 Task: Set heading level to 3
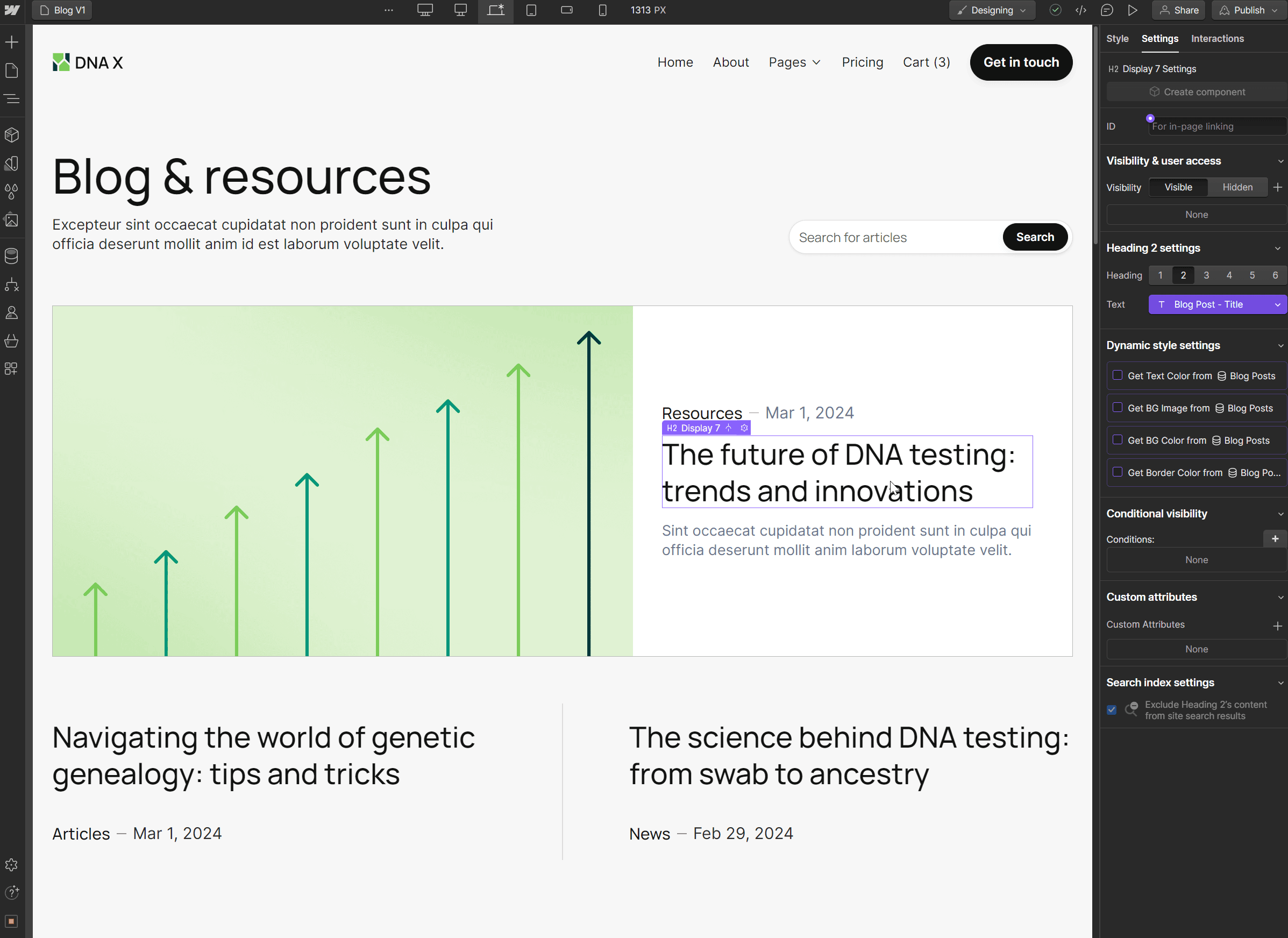[x=1206, y=275]
